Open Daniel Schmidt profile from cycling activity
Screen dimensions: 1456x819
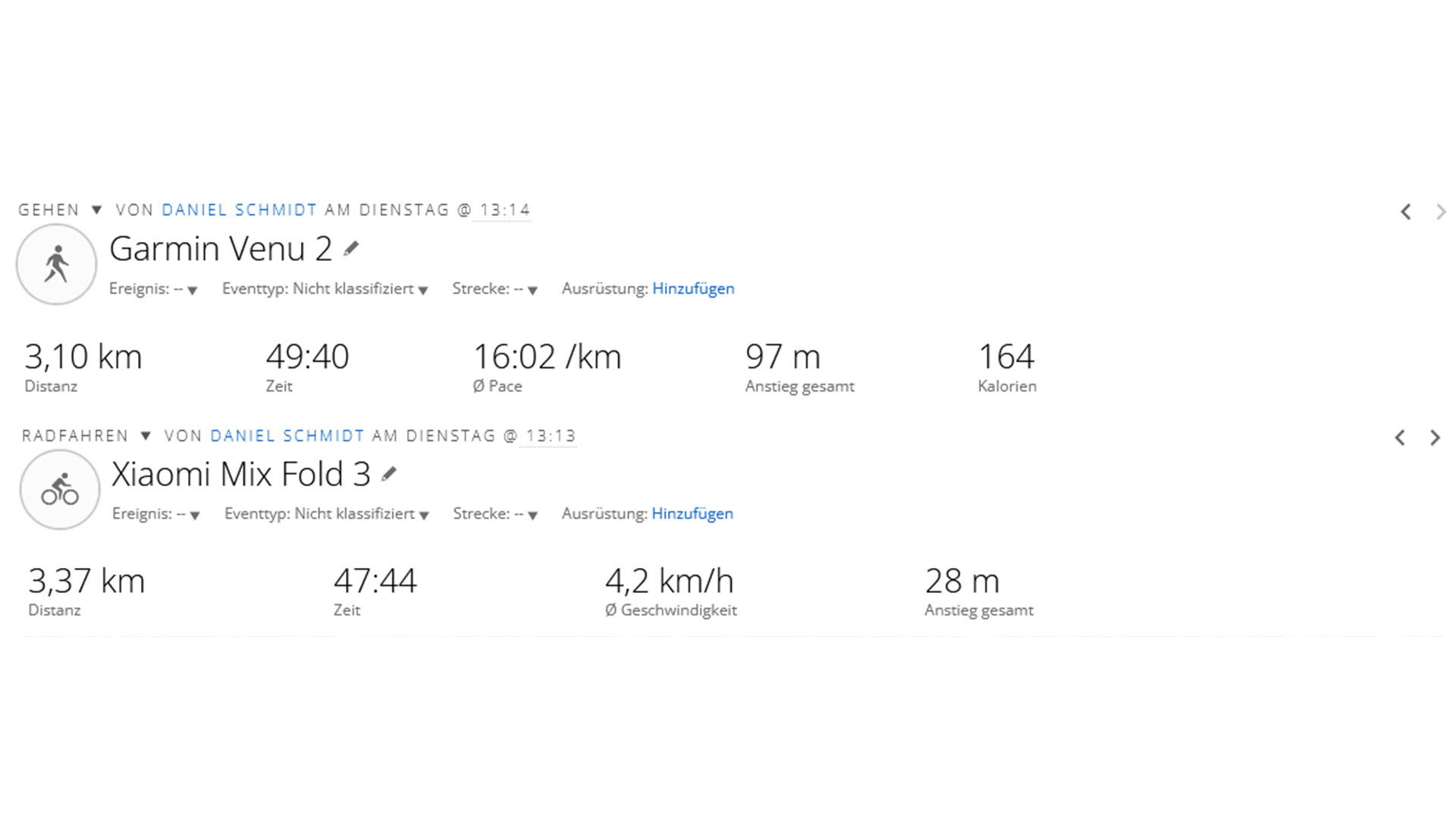(287, 436)
